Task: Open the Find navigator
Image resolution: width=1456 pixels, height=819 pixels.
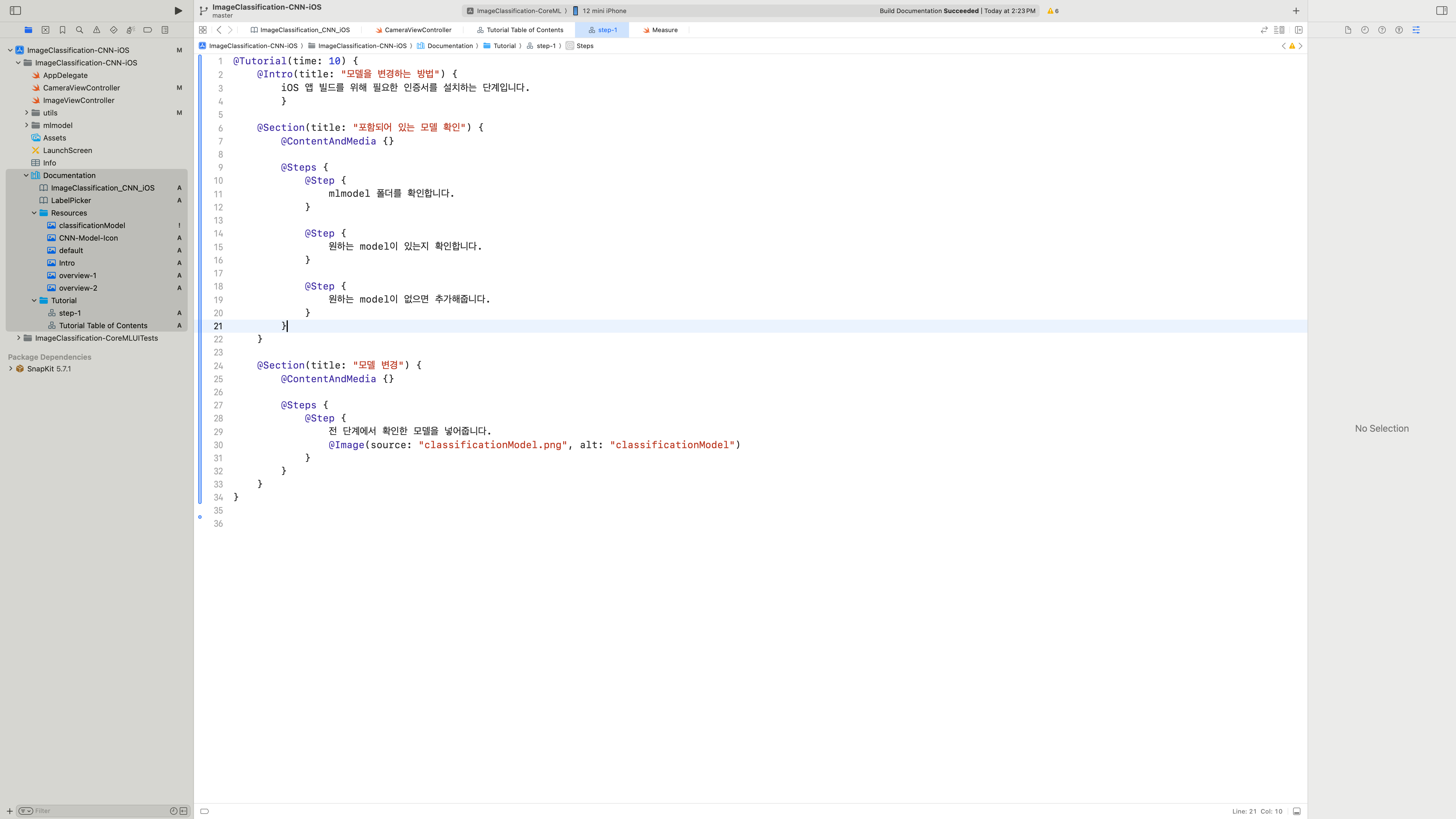Action: (80, 30)
